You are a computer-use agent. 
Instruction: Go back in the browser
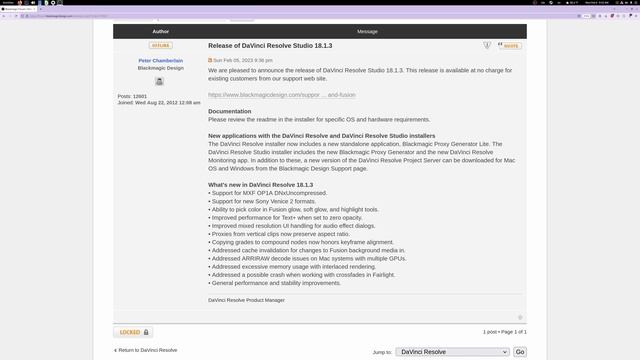point(4,16)
